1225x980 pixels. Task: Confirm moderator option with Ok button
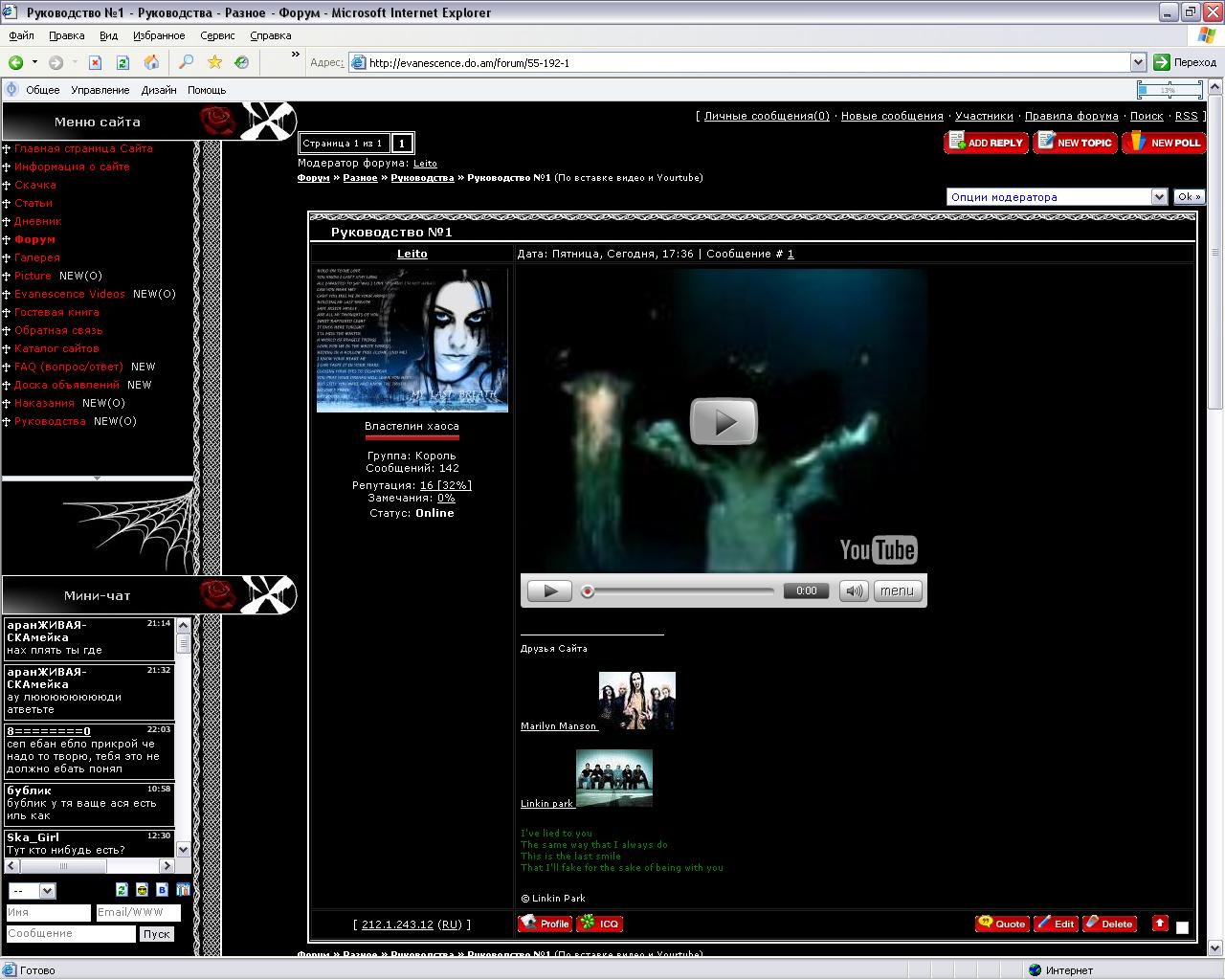pyautogui.click(x=1190, y=197)
